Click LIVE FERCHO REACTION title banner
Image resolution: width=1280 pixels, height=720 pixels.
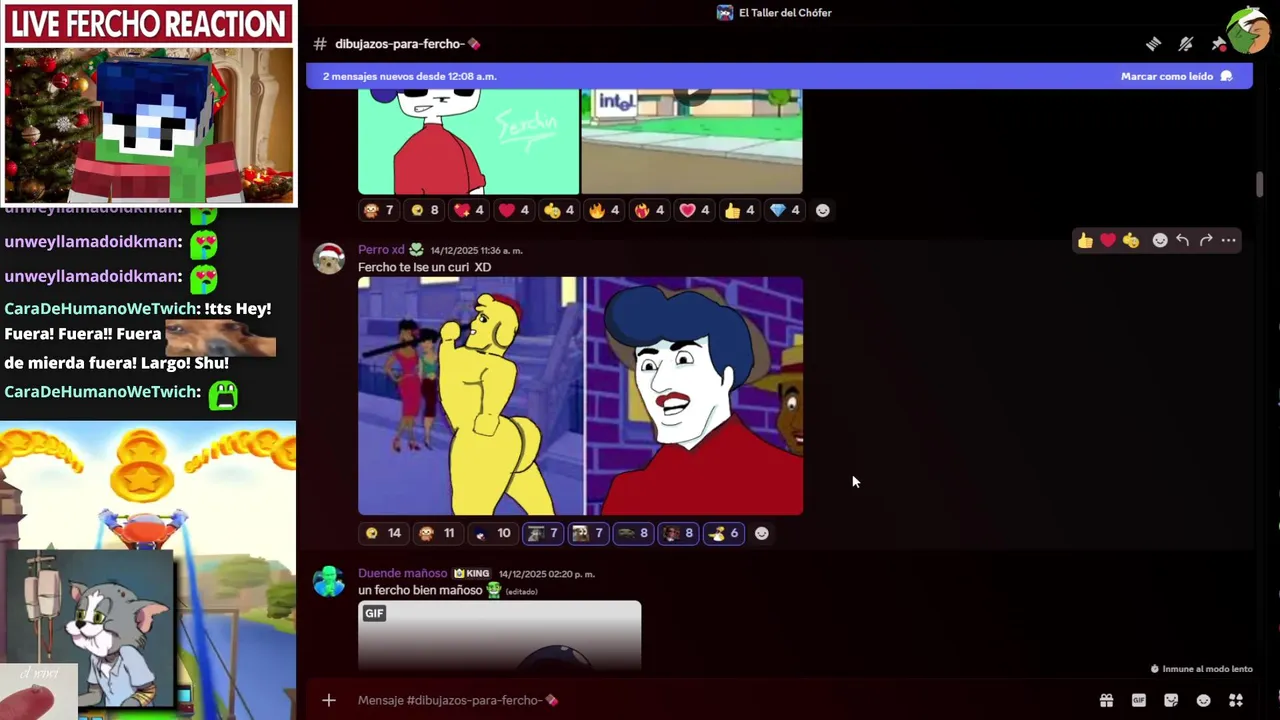(x=149, y=24)
